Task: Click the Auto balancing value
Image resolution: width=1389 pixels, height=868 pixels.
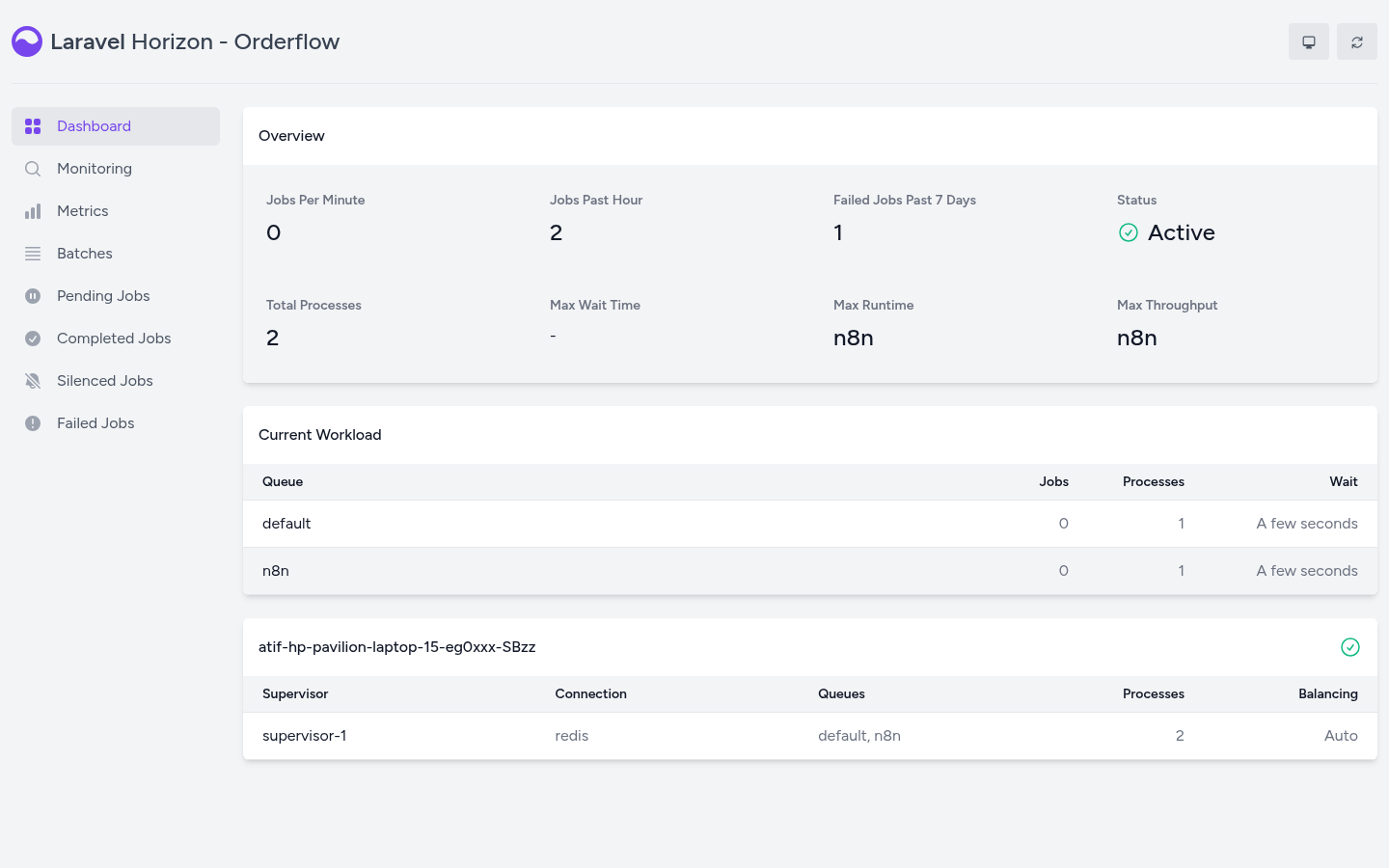Action: pyautogui.click(x=1341, y=736)
